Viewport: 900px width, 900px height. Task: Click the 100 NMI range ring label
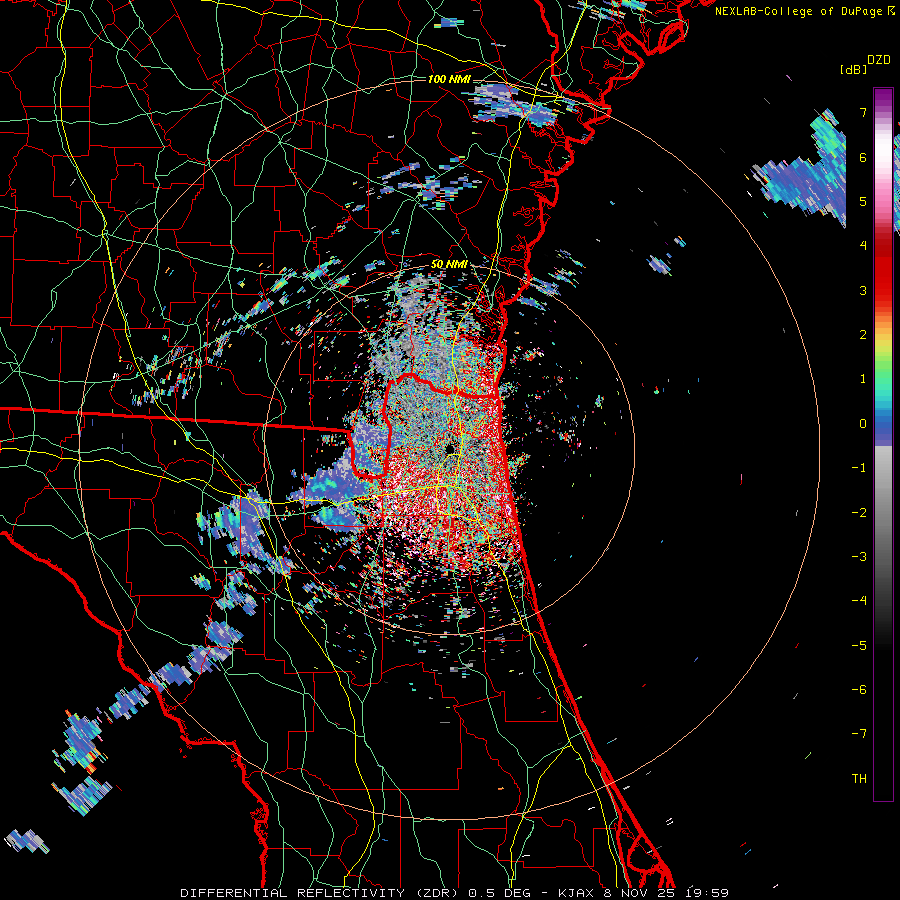pyautogui.click(x=449, y=79)
